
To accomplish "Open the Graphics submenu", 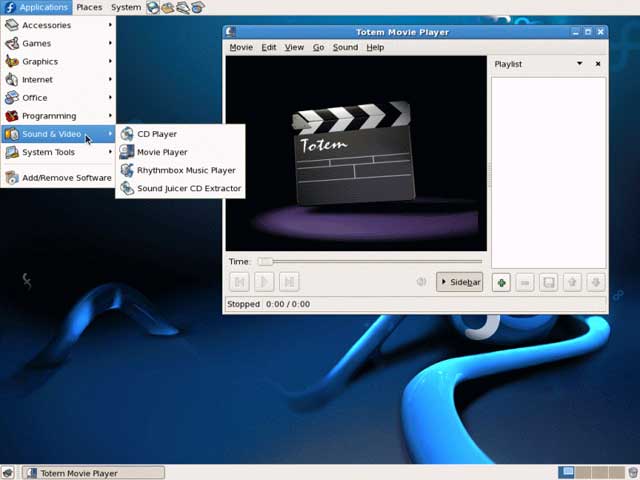I will click(x=58, y=62).
